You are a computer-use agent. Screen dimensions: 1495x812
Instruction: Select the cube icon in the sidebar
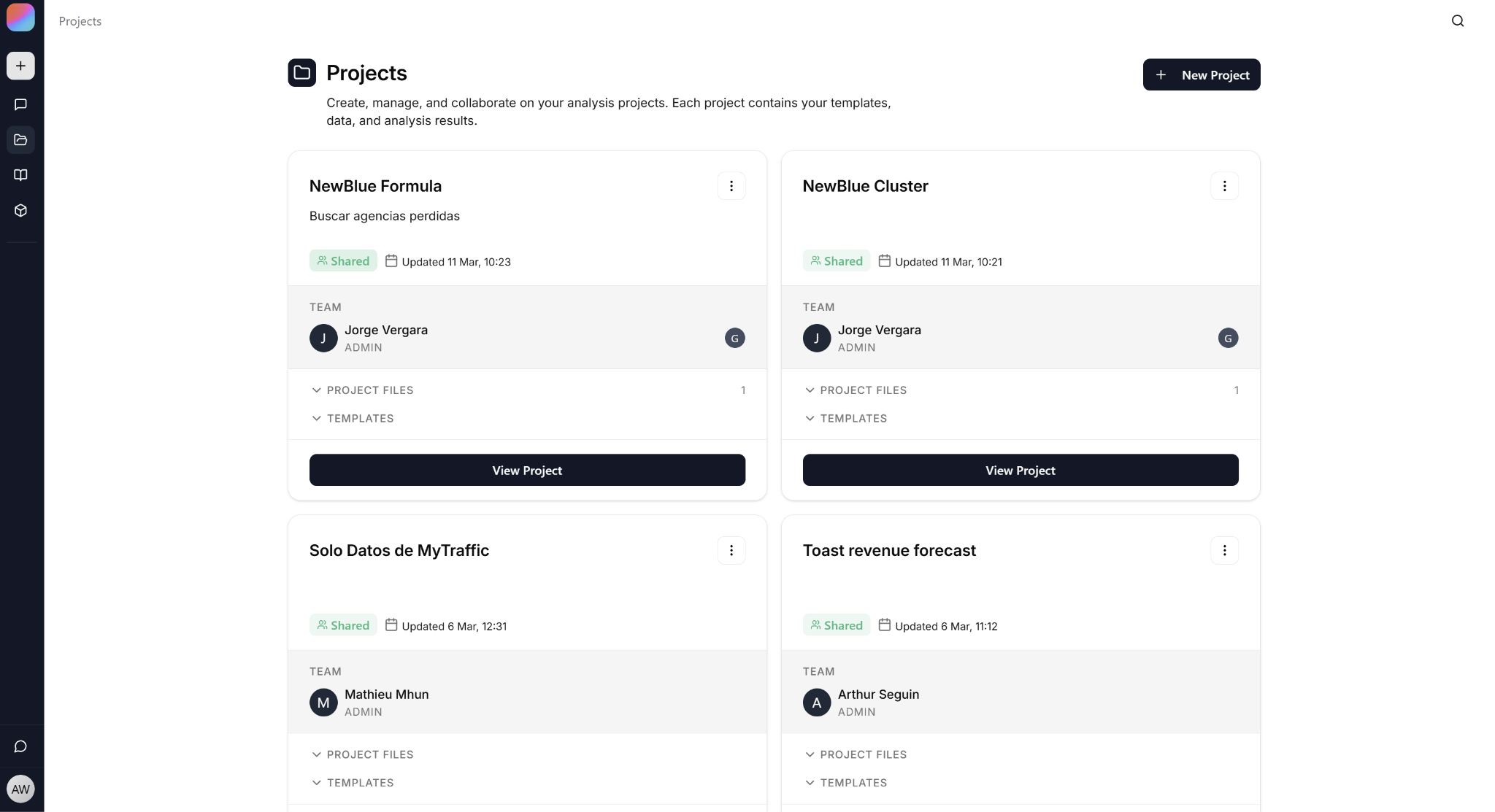coord(20,210)
